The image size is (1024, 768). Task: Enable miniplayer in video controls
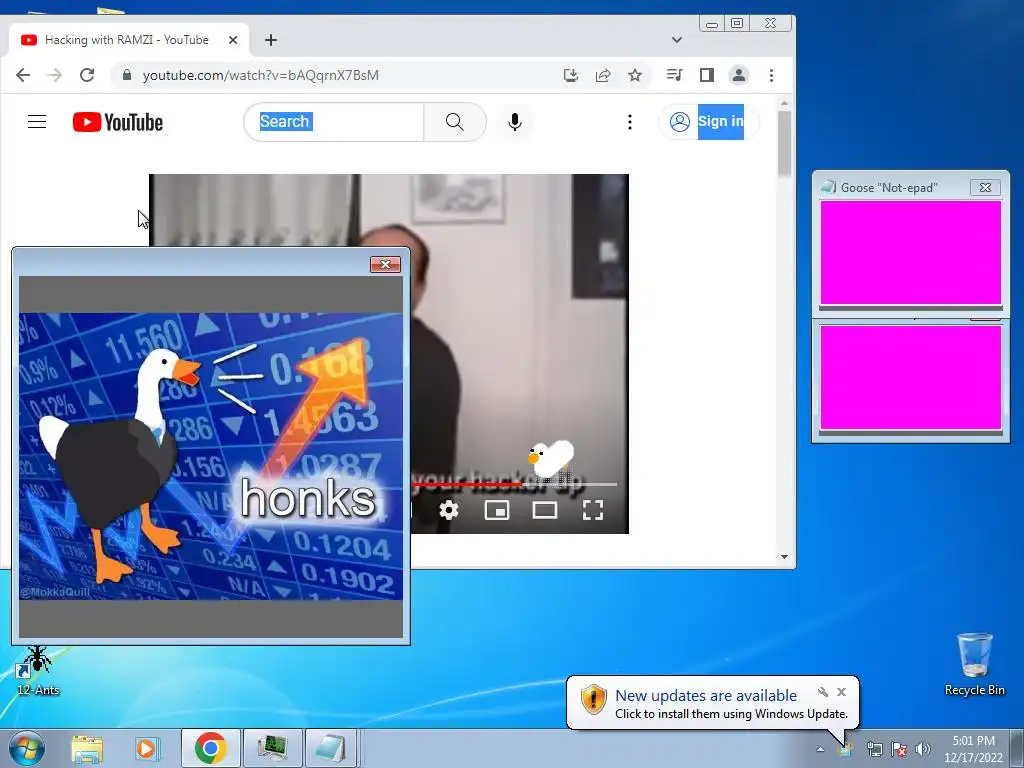tap(497, 510)
